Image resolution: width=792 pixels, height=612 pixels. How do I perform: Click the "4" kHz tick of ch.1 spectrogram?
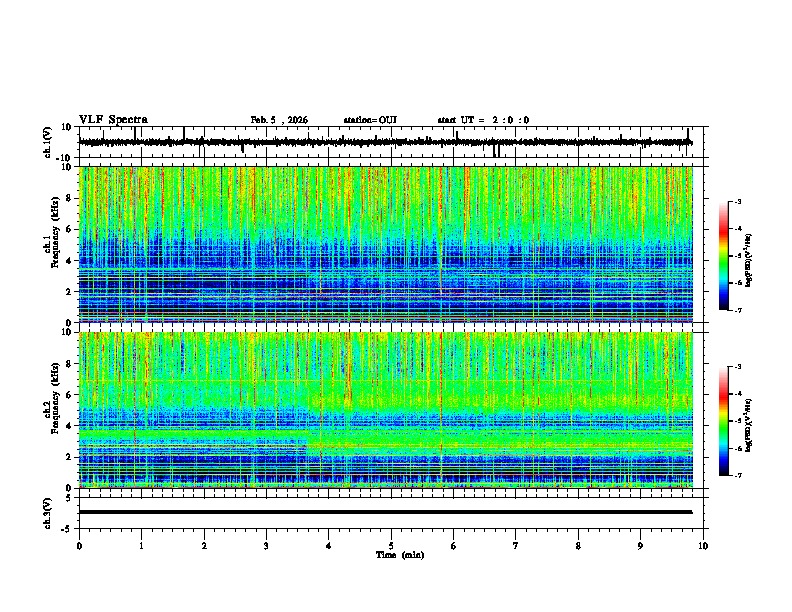point(70,261)
